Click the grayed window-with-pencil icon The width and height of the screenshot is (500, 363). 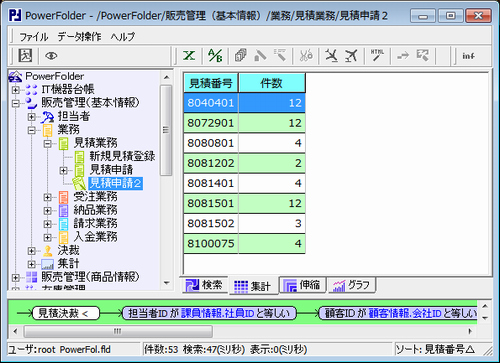point(423,55)
